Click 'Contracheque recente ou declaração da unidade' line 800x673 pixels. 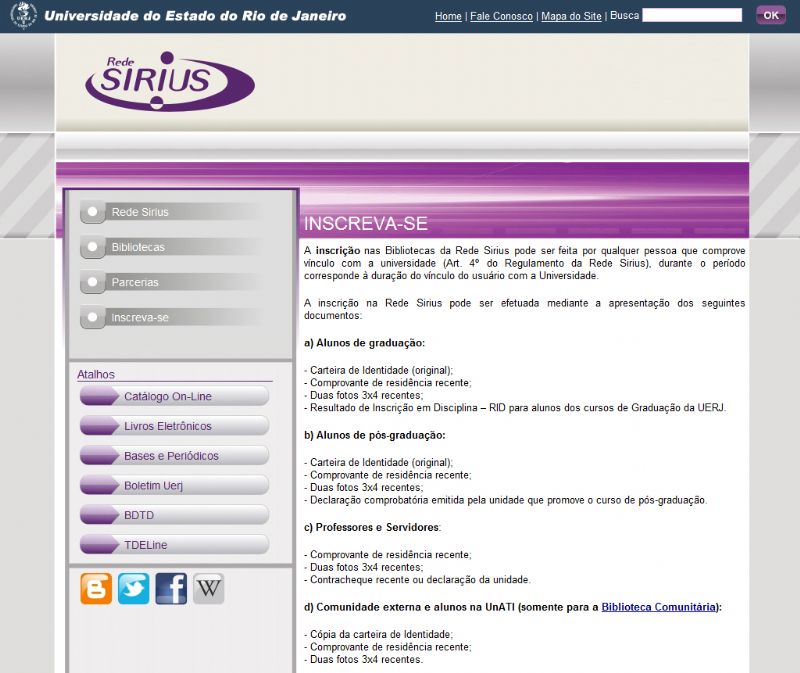coord(417,580)
